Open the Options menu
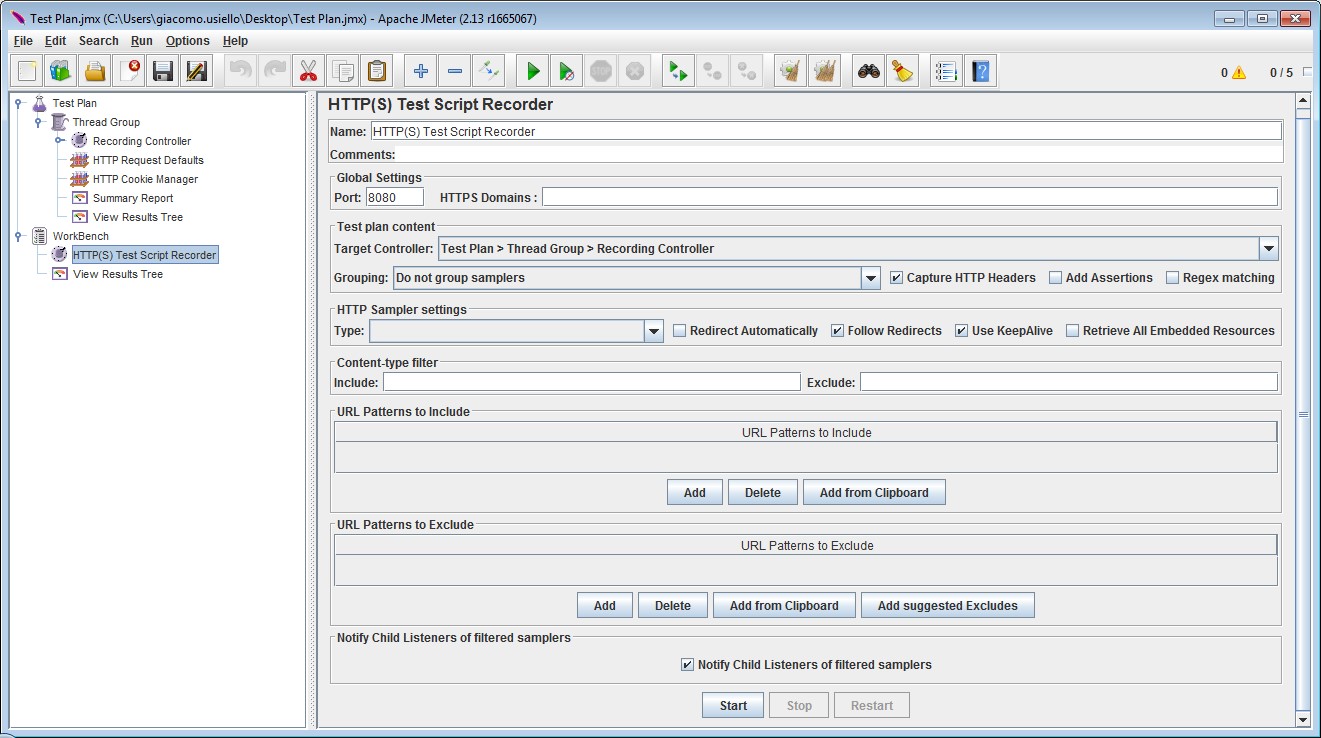The width and height of the screenshot is (1321, 738). [x=188, y=41]
